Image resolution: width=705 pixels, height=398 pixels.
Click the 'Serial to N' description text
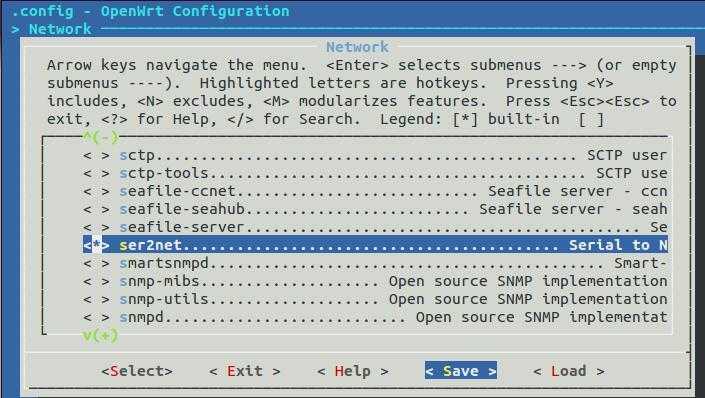point(618,245)
